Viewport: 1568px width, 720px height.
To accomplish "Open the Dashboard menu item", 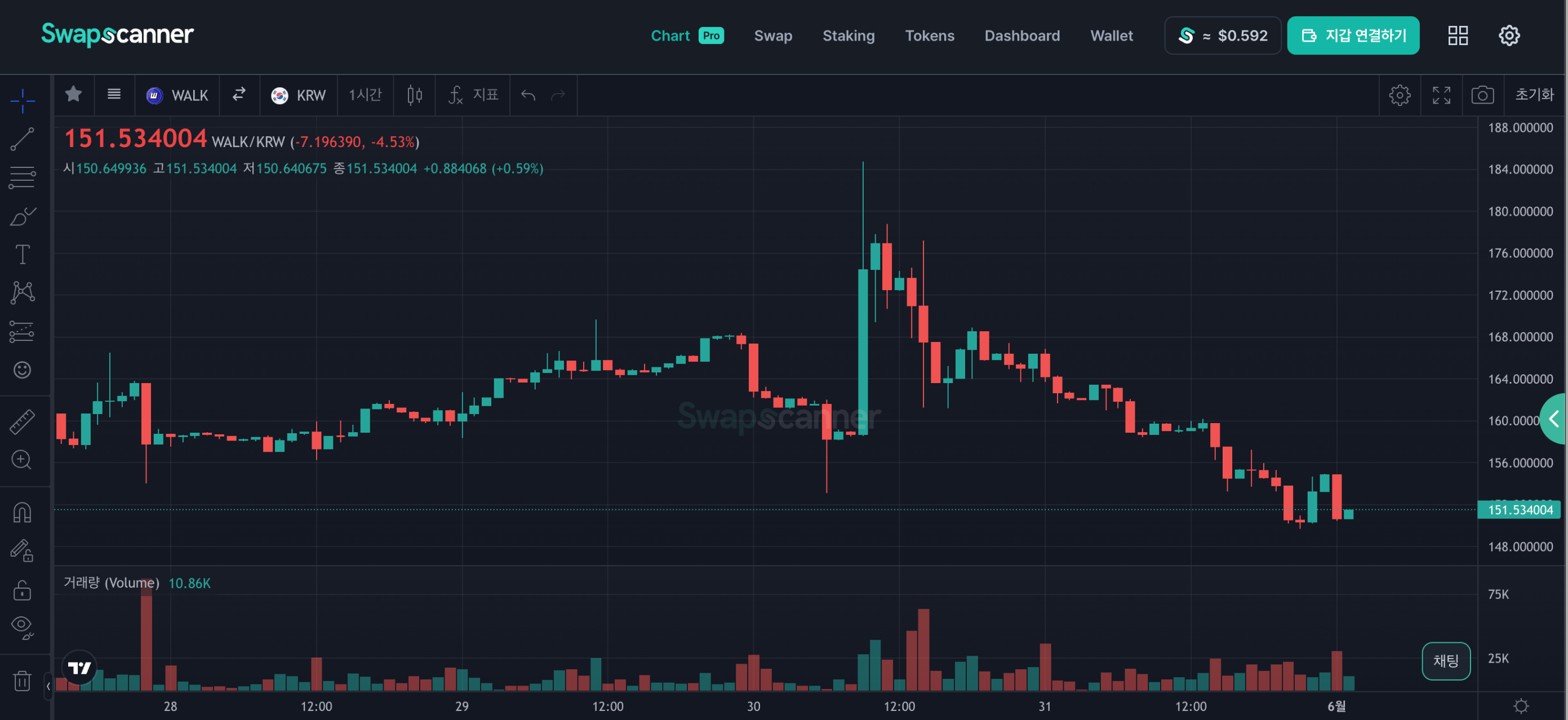I will [1021, 36].
